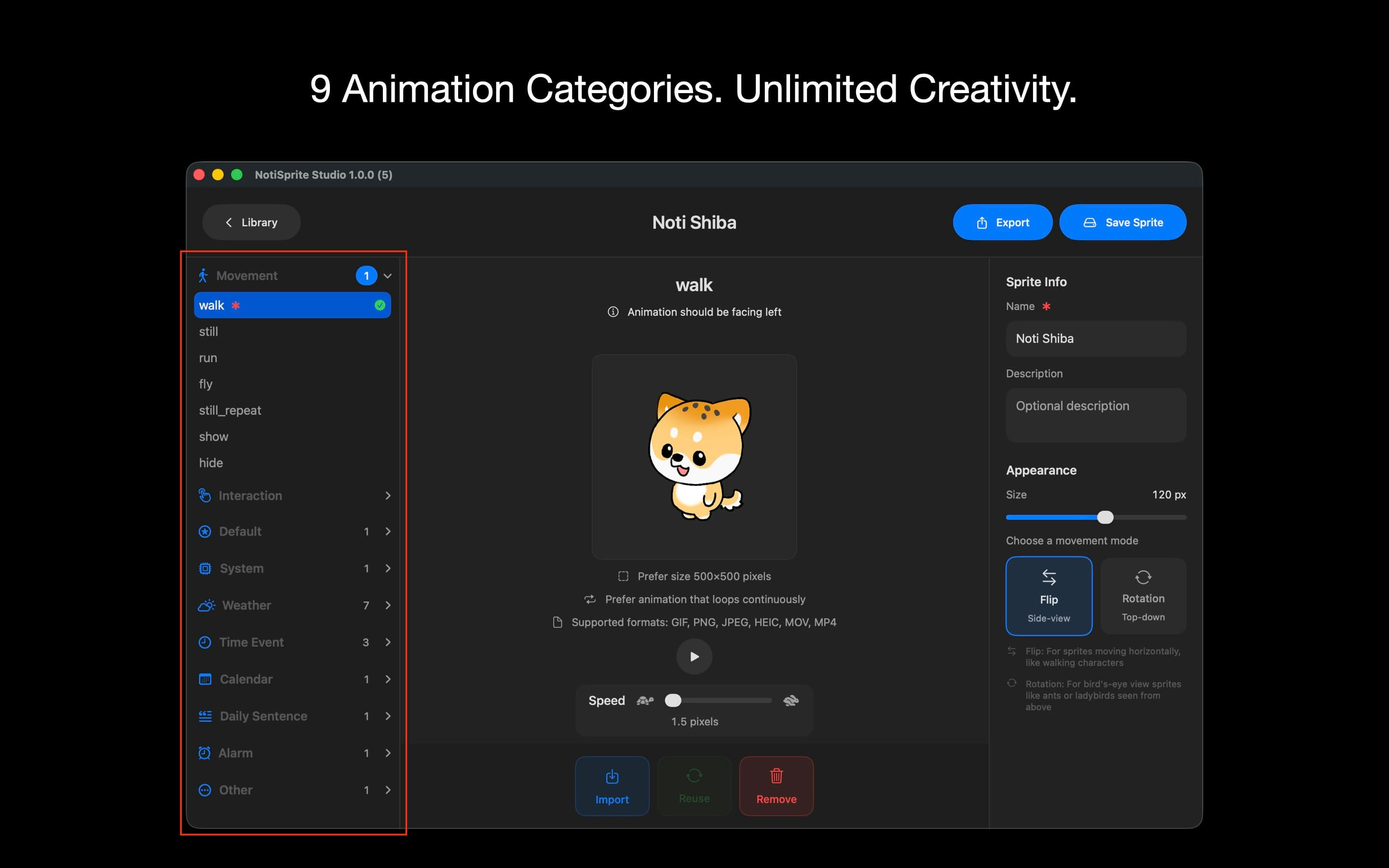Collapse the Movement category chevron

tap(388, 275)
